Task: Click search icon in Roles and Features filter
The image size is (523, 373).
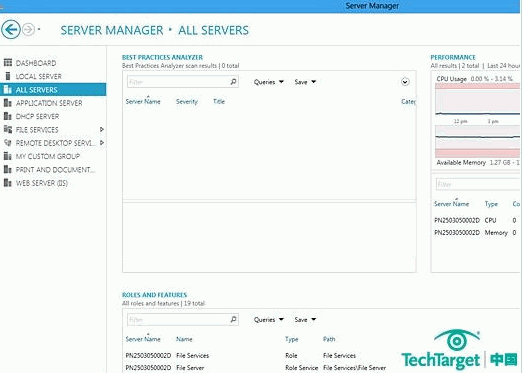Action: click(x=233, y=319)
